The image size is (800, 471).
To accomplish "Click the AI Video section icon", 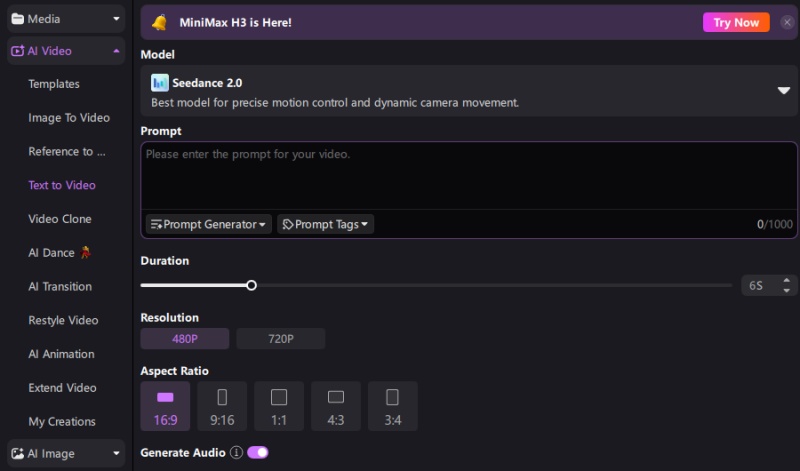I will (x=17, y=51).
